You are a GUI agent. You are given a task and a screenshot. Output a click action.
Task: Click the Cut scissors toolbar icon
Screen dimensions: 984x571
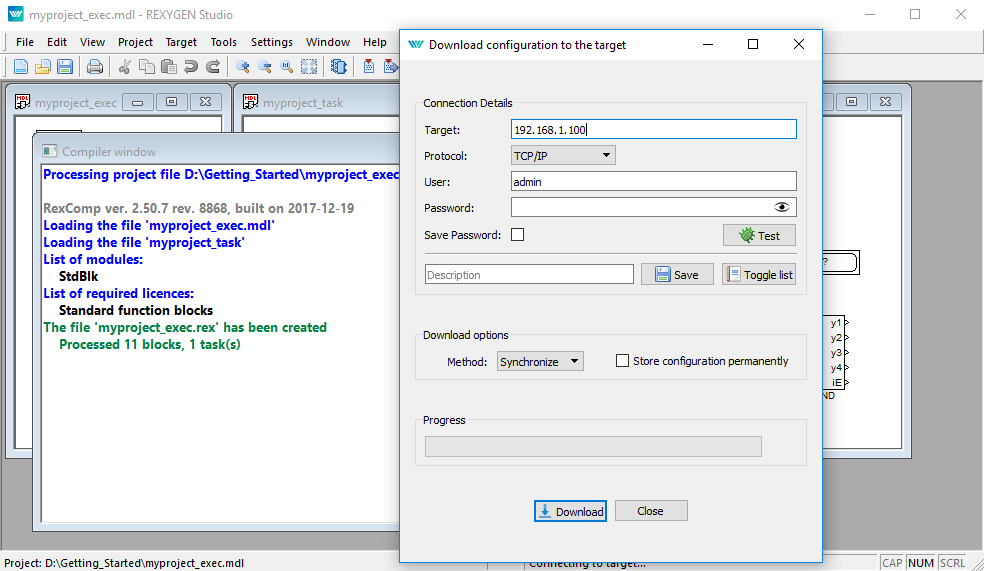click(x=124, y=67)
